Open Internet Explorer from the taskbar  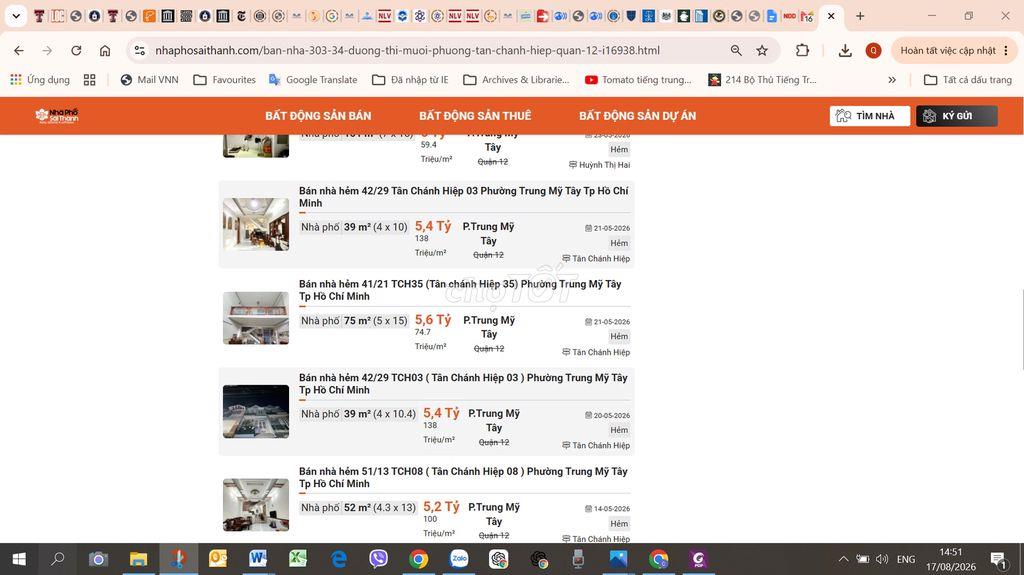pos(338,559)
